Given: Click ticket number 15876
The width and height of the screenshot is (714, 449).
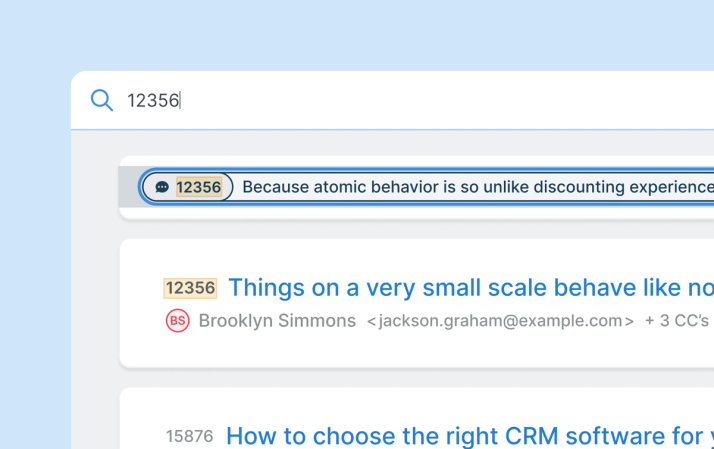Looking at the screenshot, I should coord(189,436).
